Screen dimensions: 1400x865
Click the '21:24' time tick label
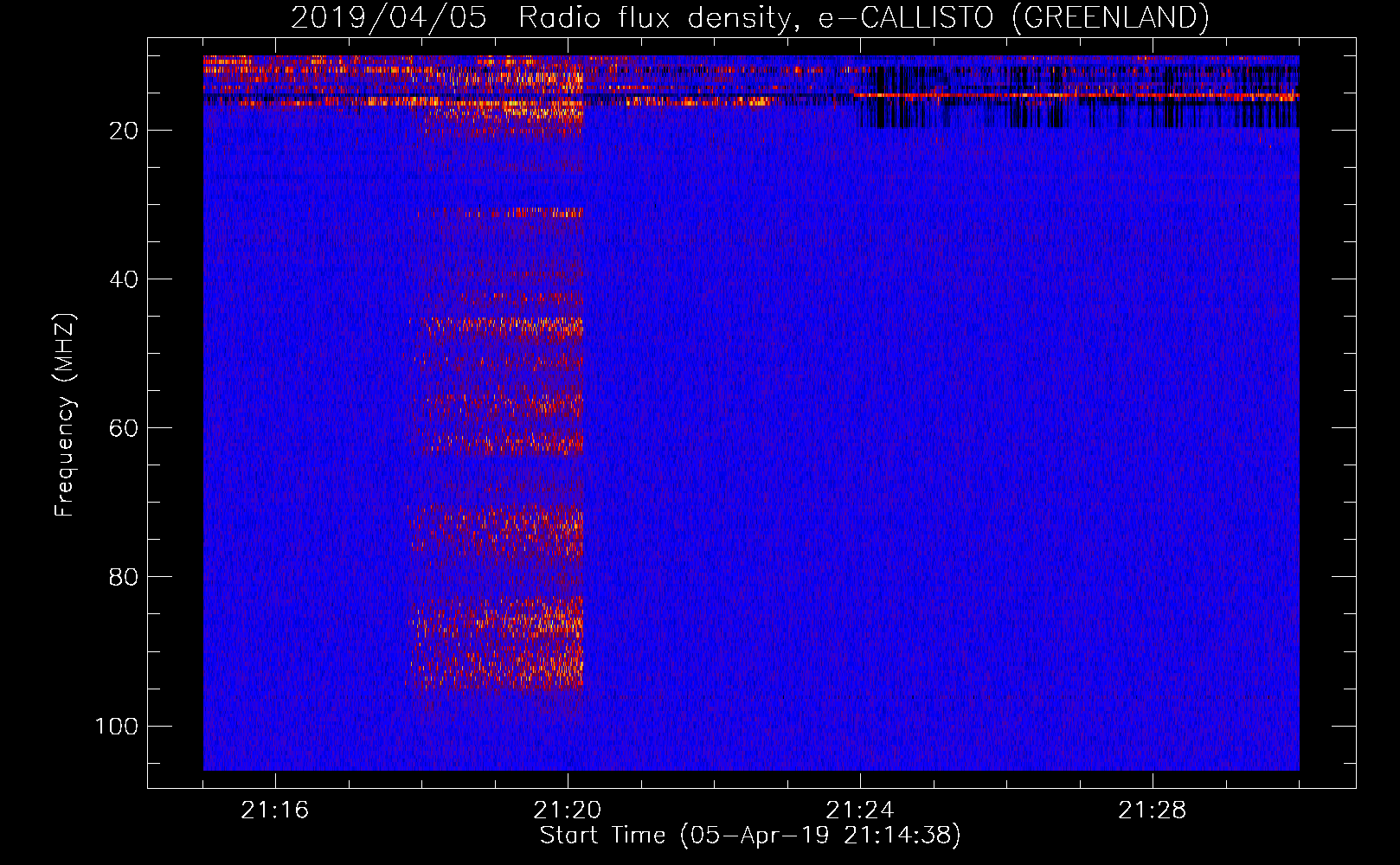[860, 811]
